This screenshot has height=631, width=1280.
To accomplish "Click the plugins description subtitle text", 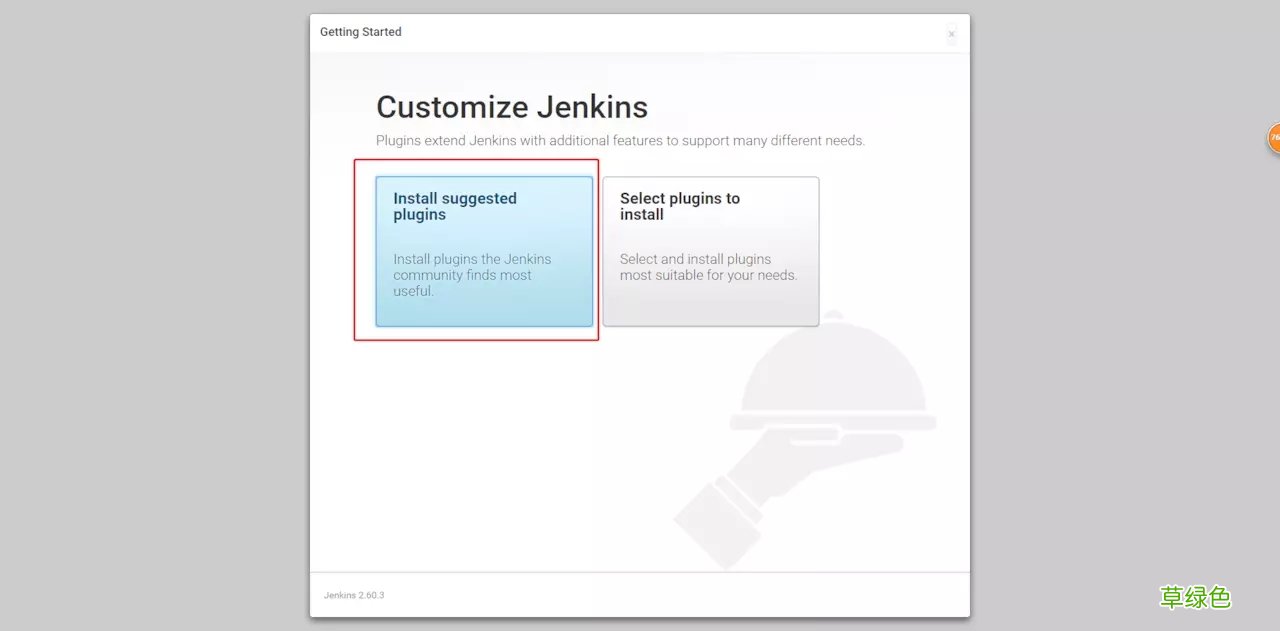I will point(620,140).
